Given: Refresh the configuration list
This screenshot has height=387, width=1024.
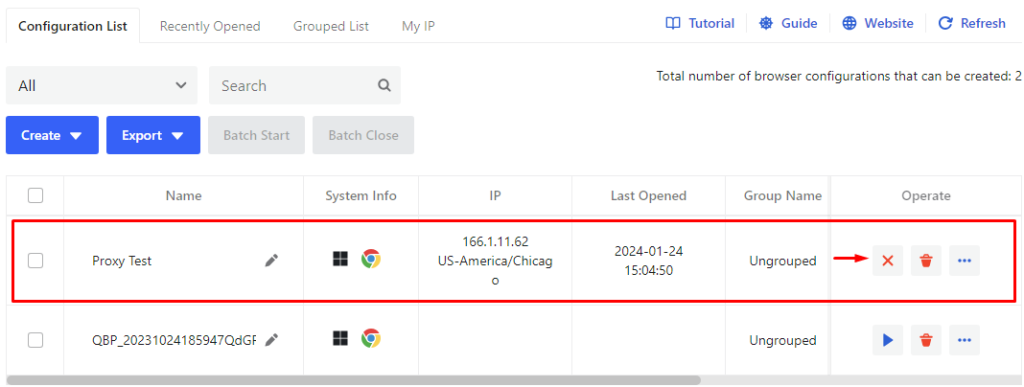Looking at the screenshot, I should [x=972, y=23].
